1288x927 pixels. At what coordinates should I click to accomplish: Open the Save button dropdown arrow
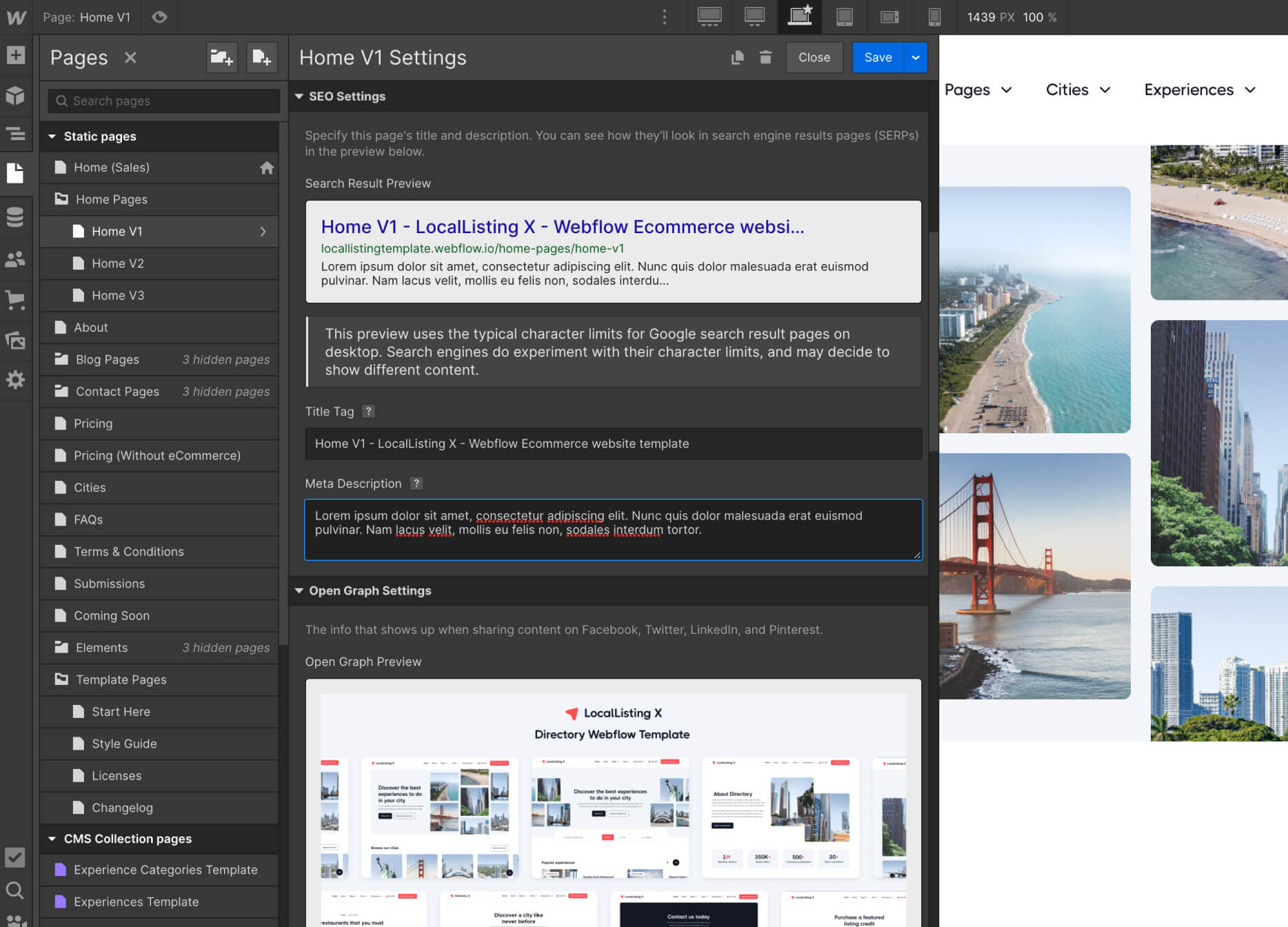click(x=915, y=57)
